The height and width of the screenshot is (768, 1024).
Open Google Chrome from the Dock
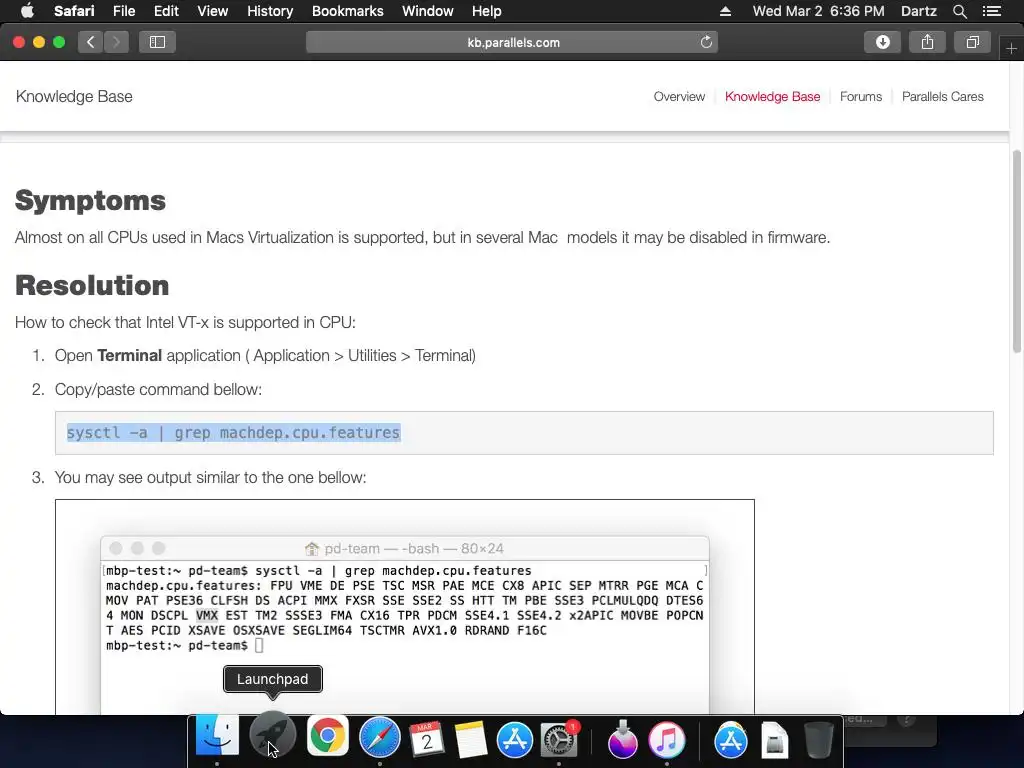(327, 737)
